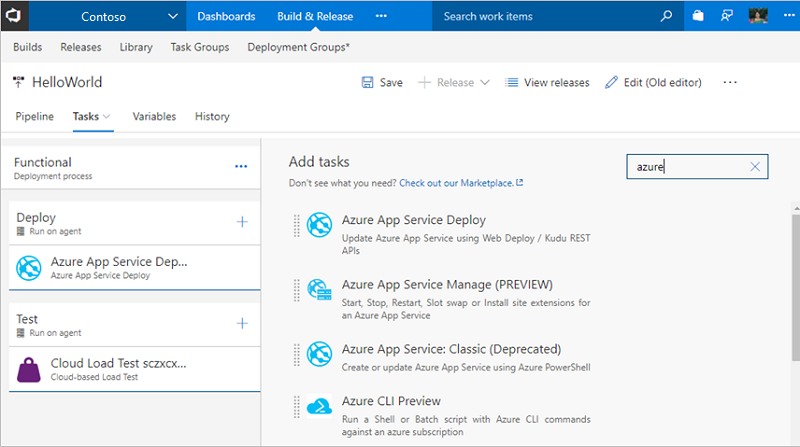Go to Deployment Groups
The height and width of the screenshot is (447, 800).
click(x=298, y=47)
